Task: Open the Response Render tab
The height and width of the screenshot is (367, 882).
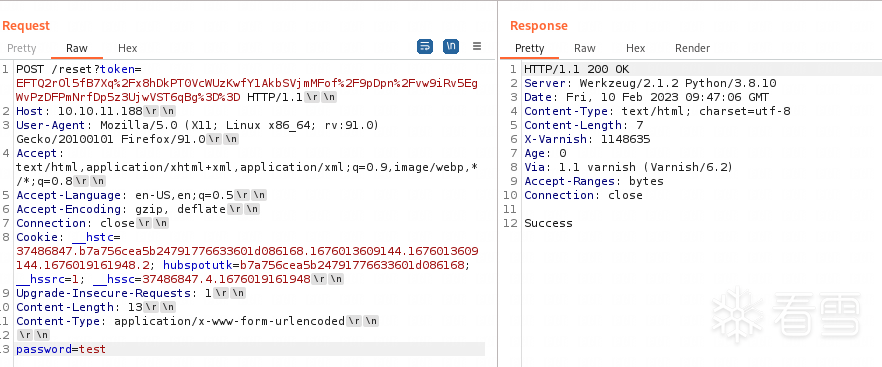Action: coord(692,48)
